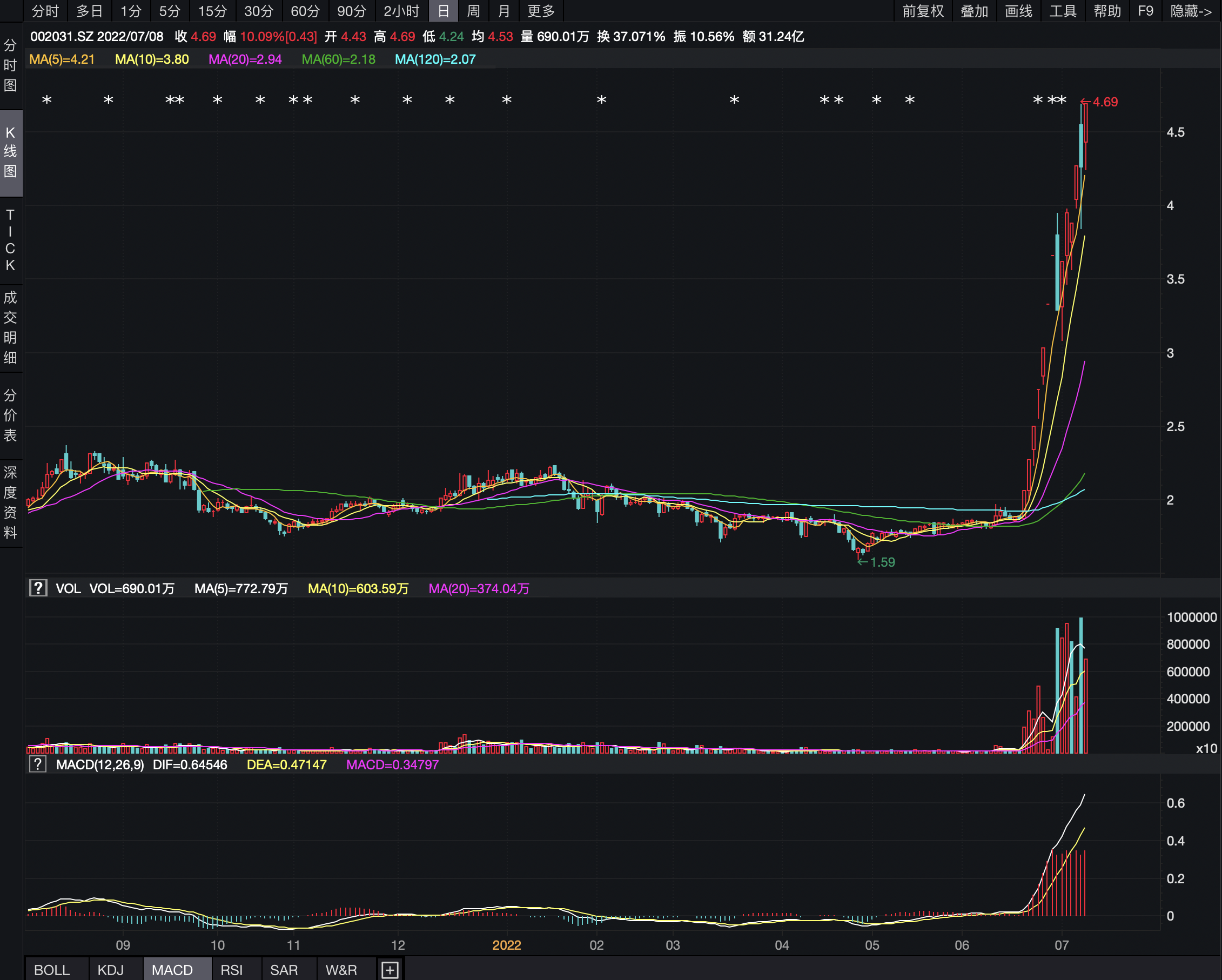Expand the 更多 periods dropdown

(x=541, y=11)
